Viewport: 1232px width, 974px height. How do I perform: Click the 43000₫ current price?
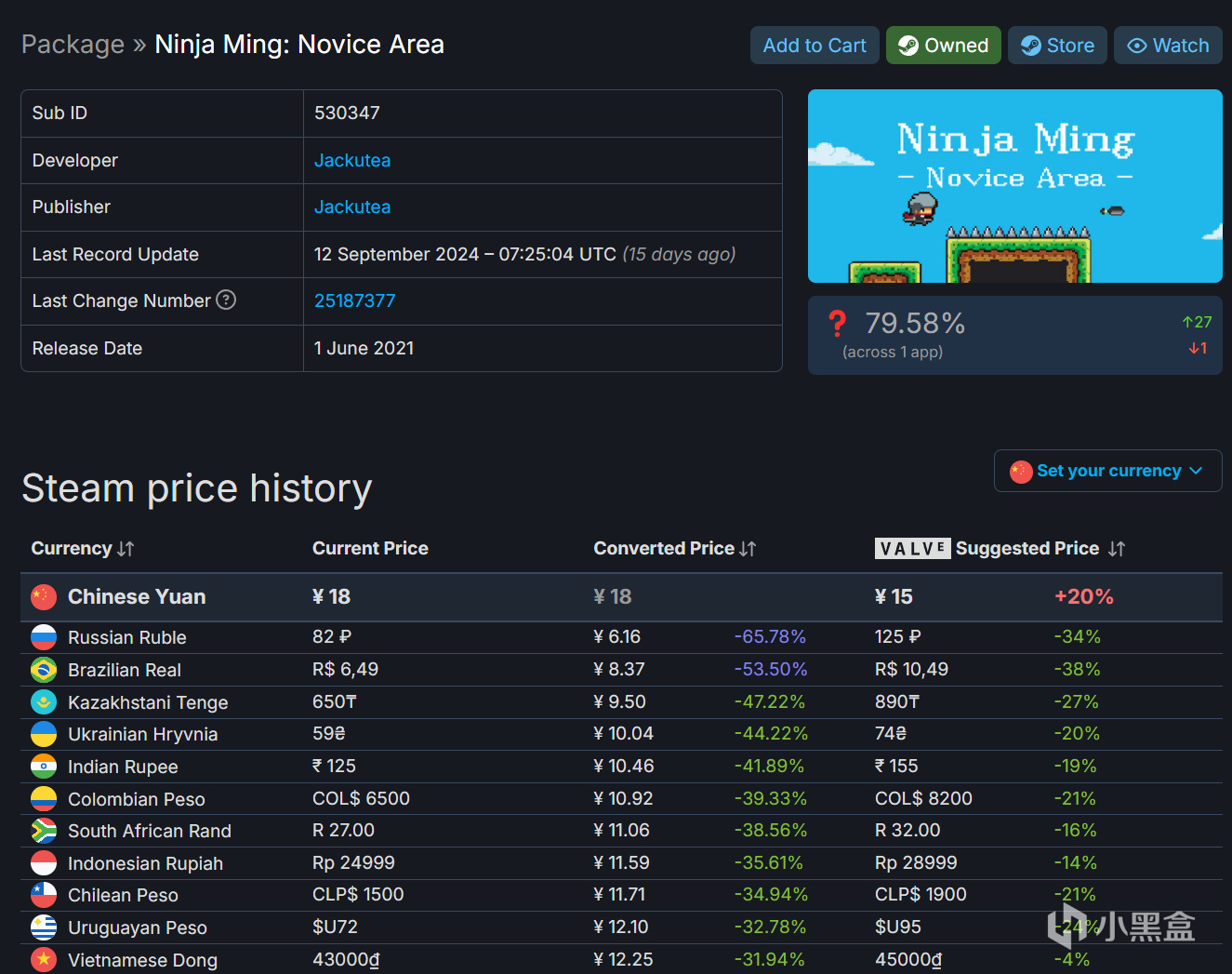[346, 959]
